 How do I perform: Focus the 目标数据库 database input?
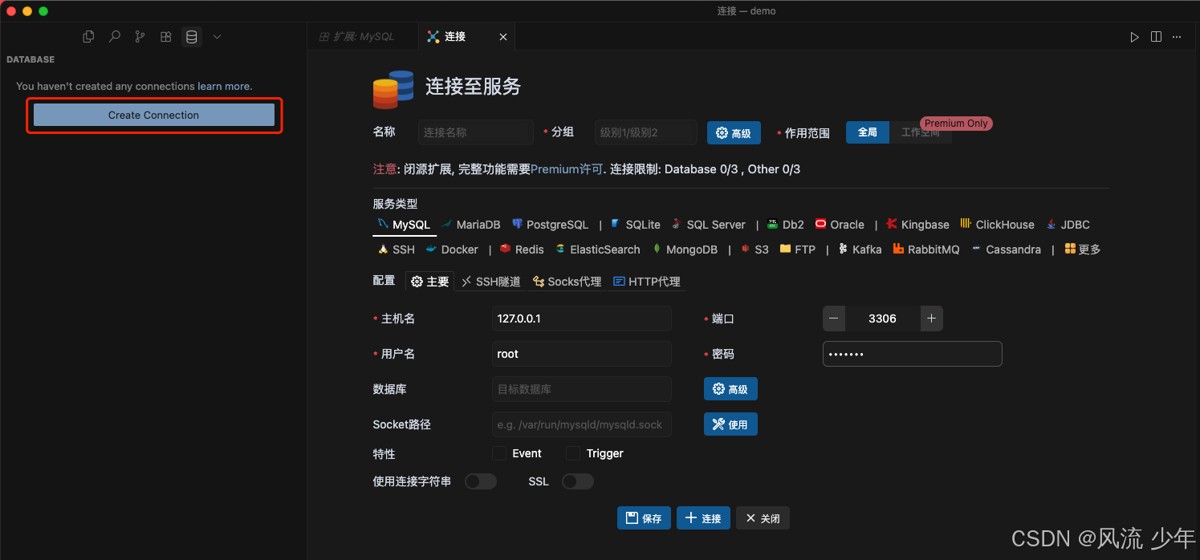pyautogui.click(x=581, y=389)
